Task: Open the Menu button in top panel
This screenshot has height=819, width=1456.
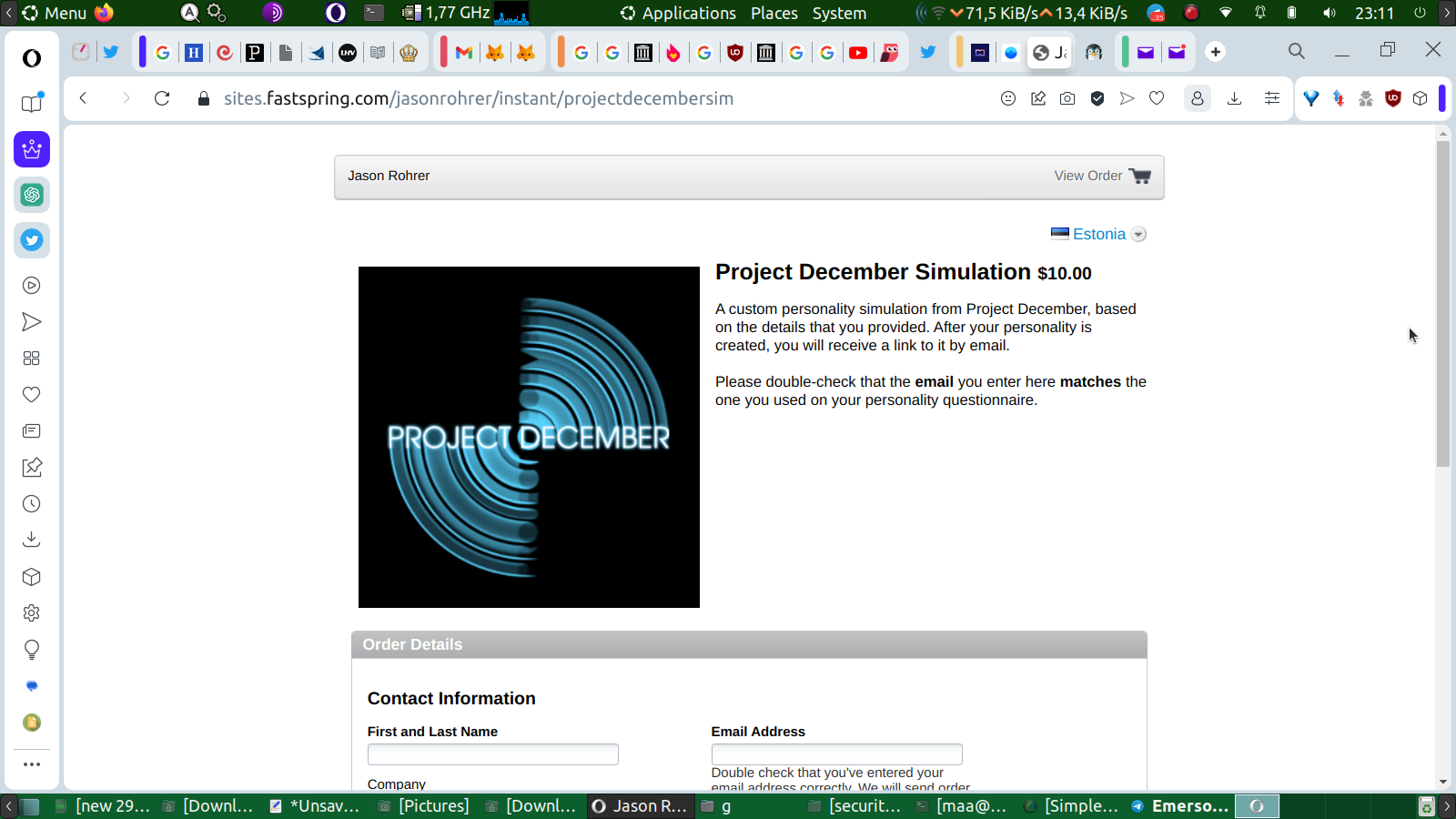Action: [55, 13]
